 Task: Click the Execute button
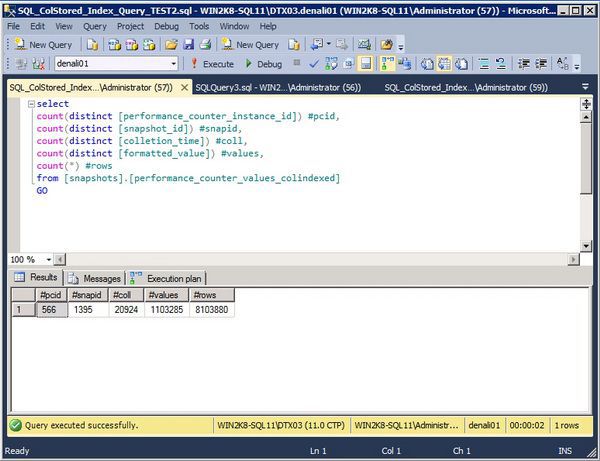point(212,64)
